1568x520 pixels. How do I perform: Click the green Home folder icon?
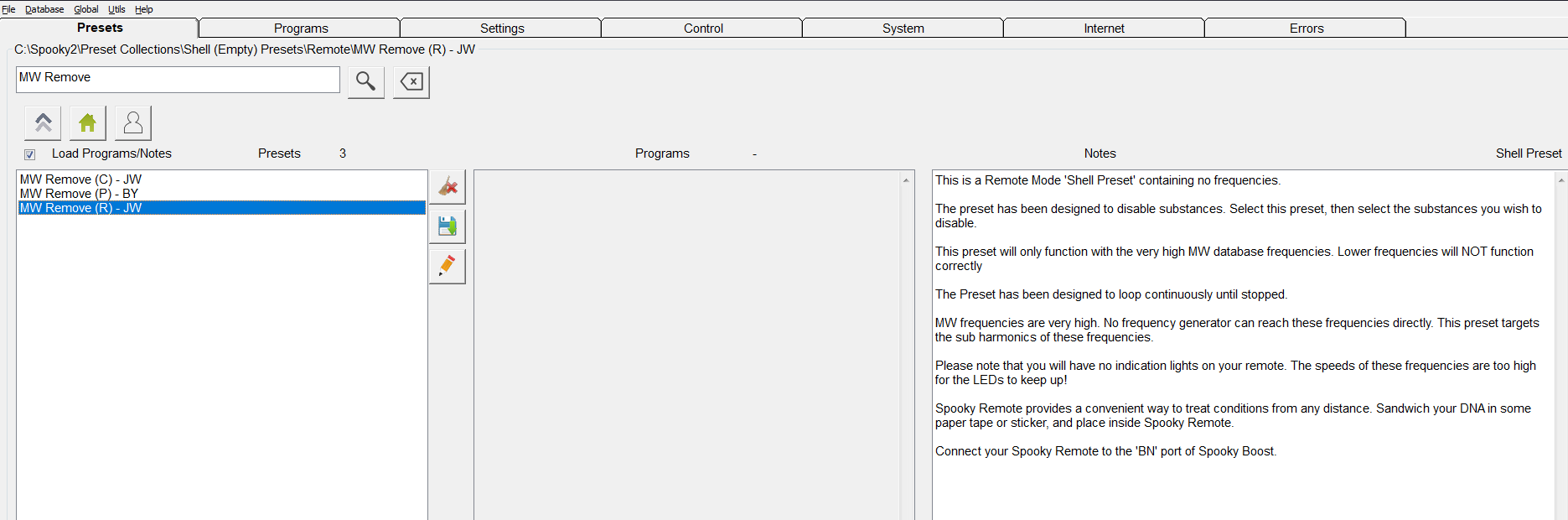pos(87,123)
